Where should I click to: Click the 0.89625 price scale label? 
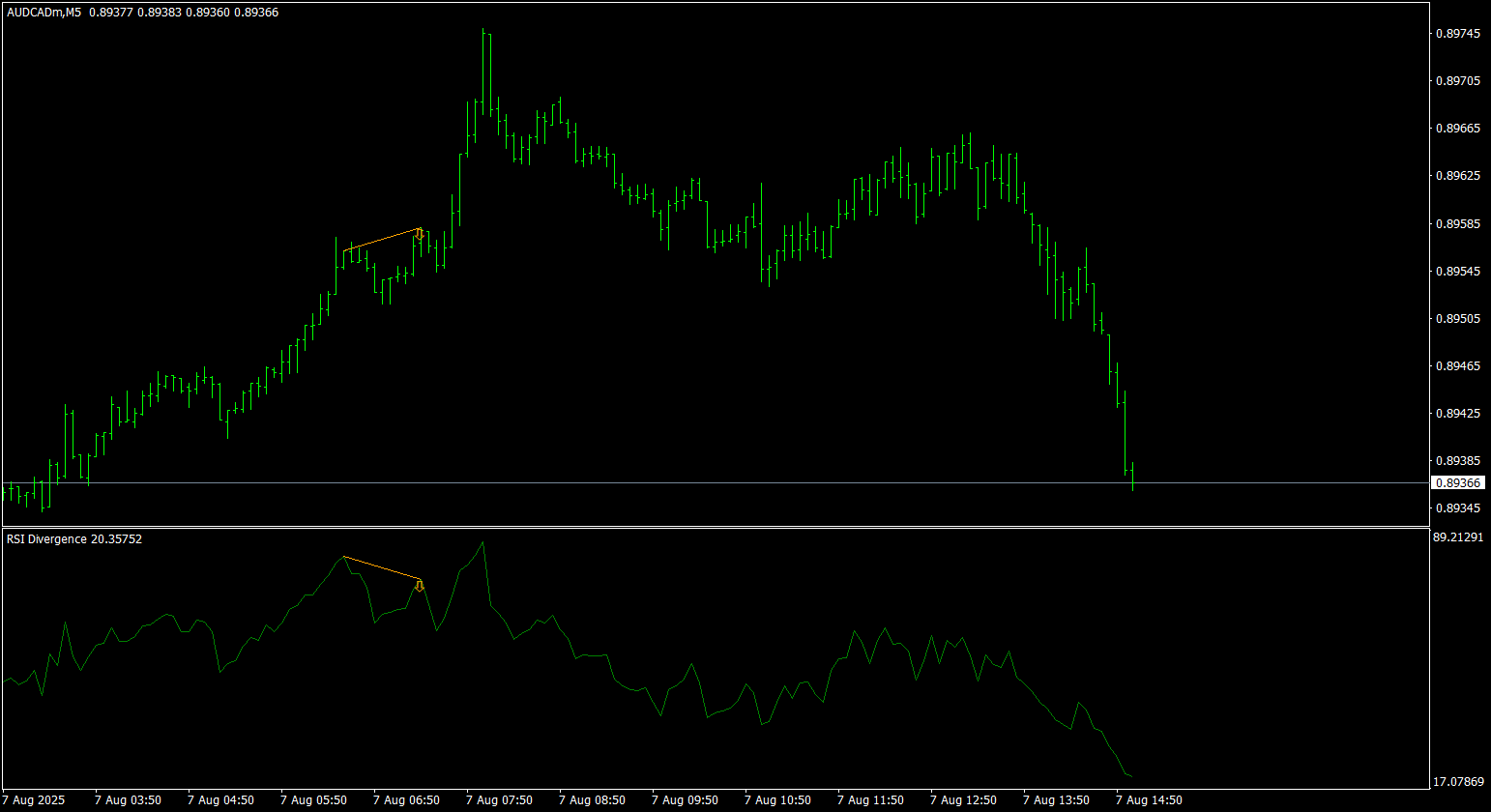click(x=1458, y=175)
